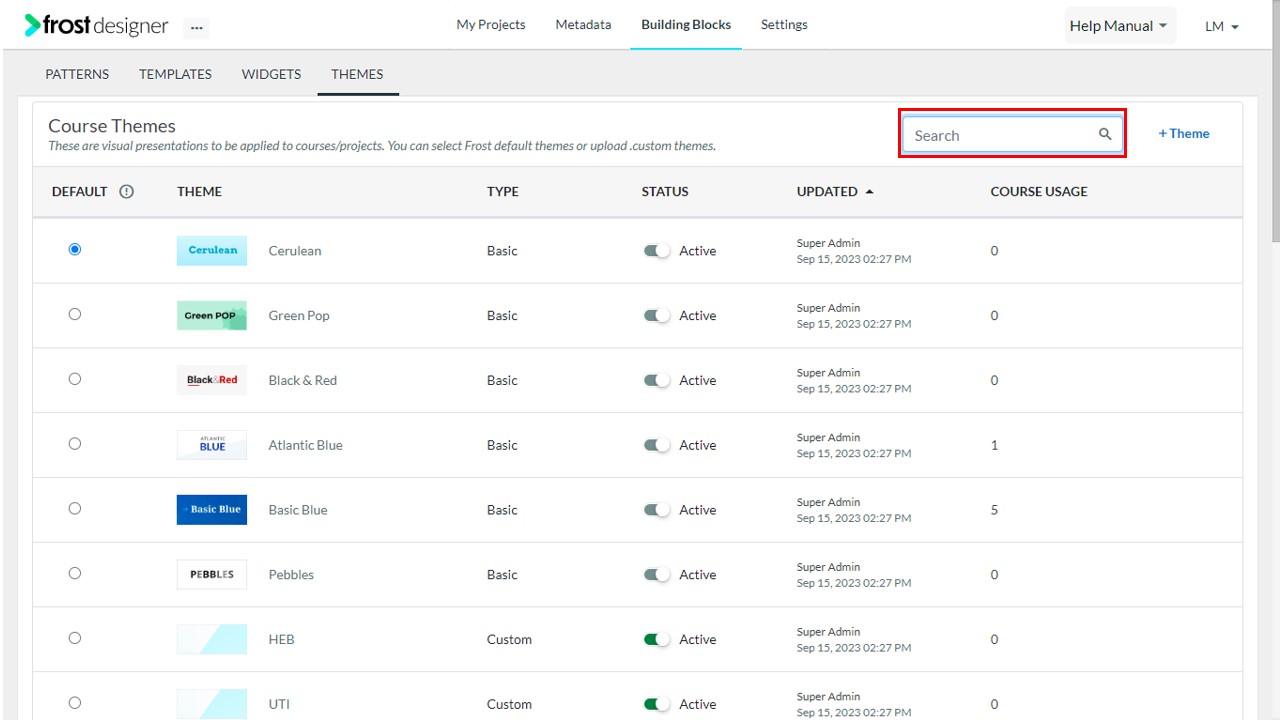Screen dimensions: 1280x720
Task: Open the Settings section
Action: click(x=784, y=25)
